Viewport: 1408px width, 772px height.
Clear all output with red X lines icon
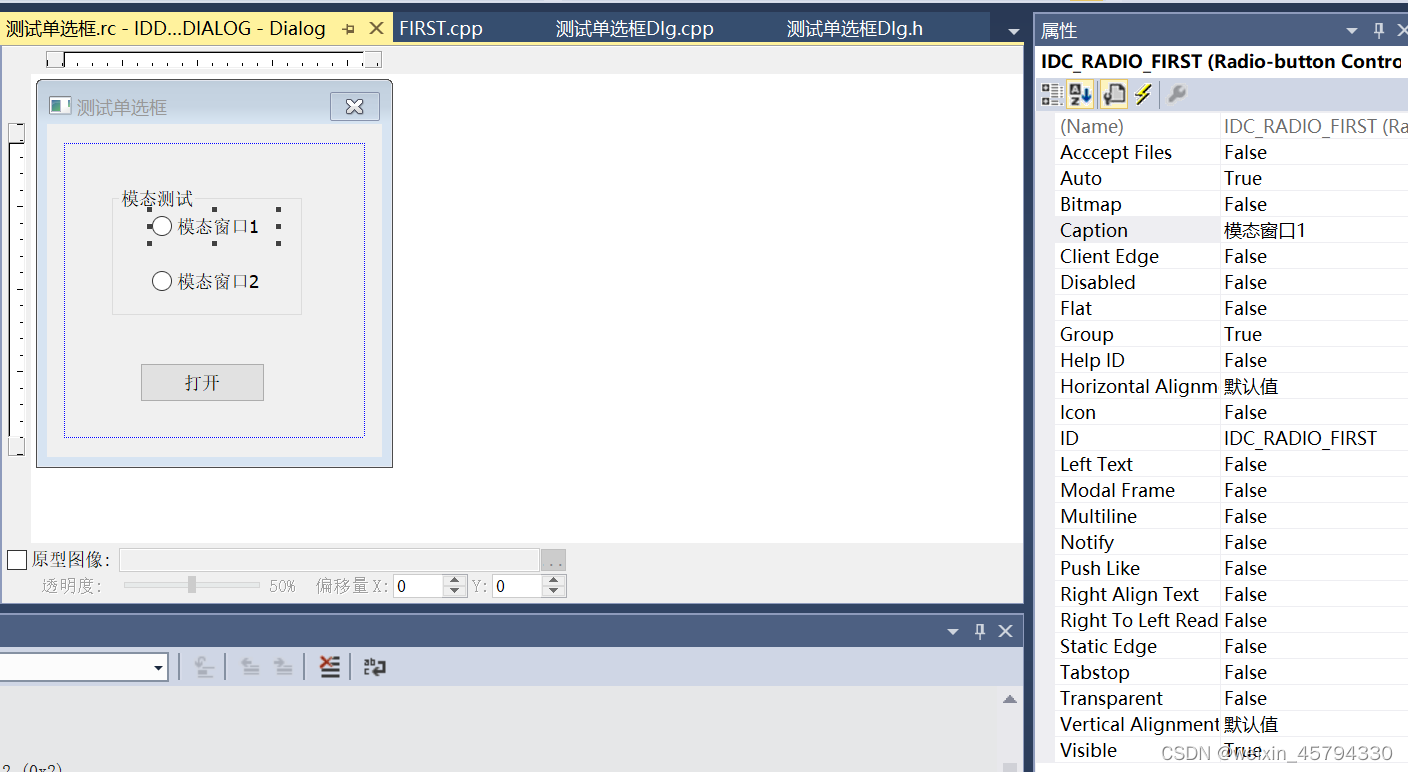[x=329, y=667]
